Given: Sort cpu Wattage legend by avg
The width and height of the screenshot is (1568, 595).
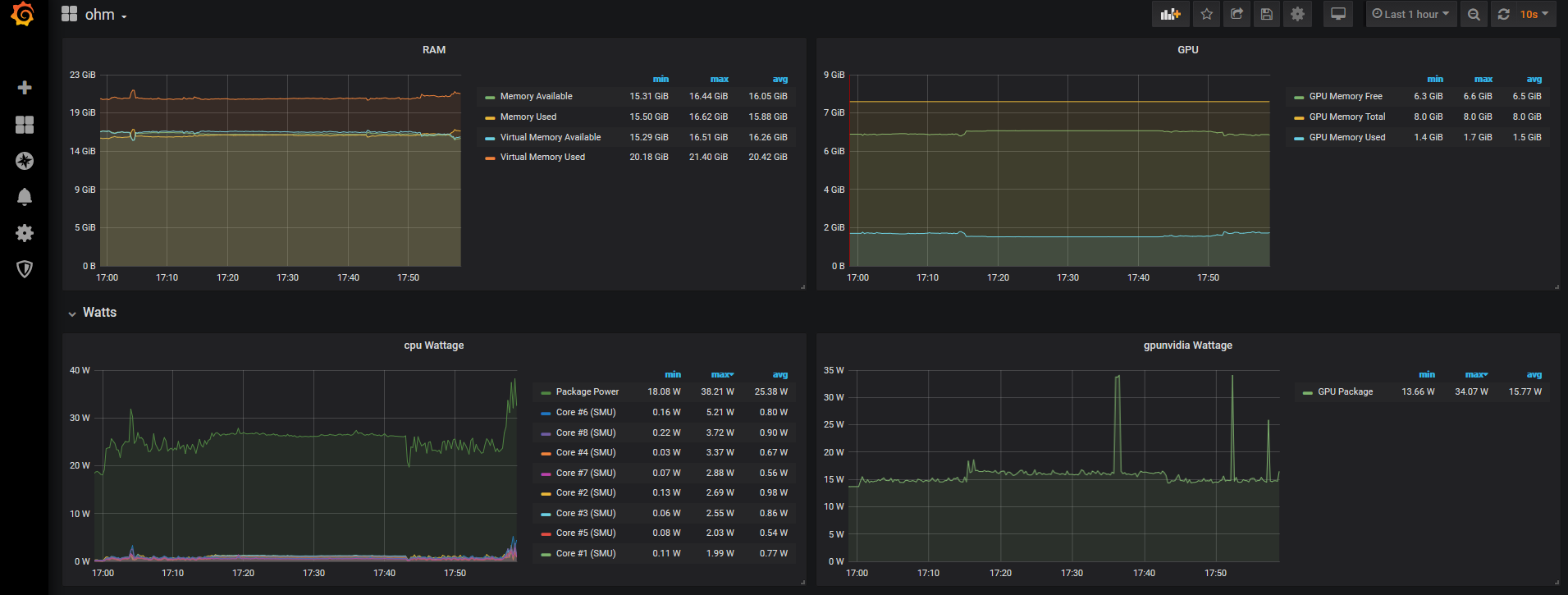Looking at the screenshot, I should tap(779, 374).
